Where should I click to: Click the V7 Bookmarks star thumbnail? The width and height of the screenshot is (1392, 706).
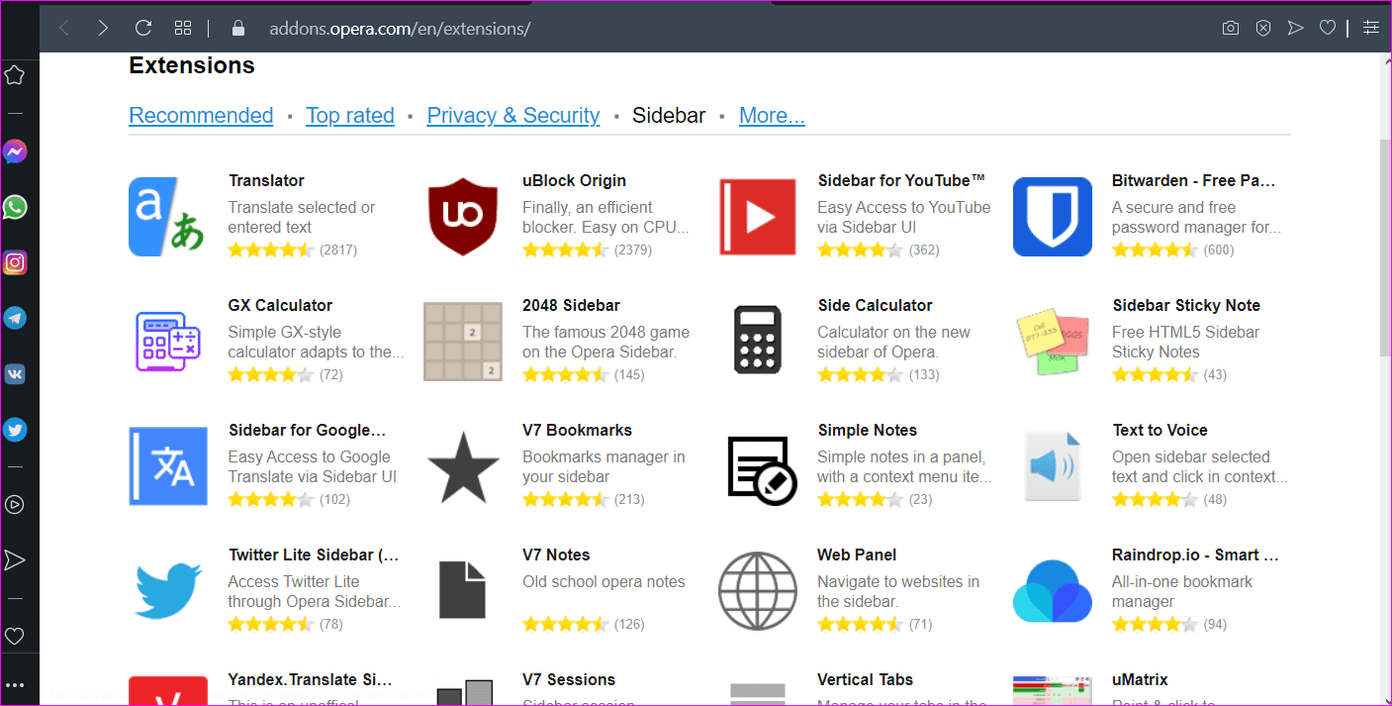(x=463, y=467)
